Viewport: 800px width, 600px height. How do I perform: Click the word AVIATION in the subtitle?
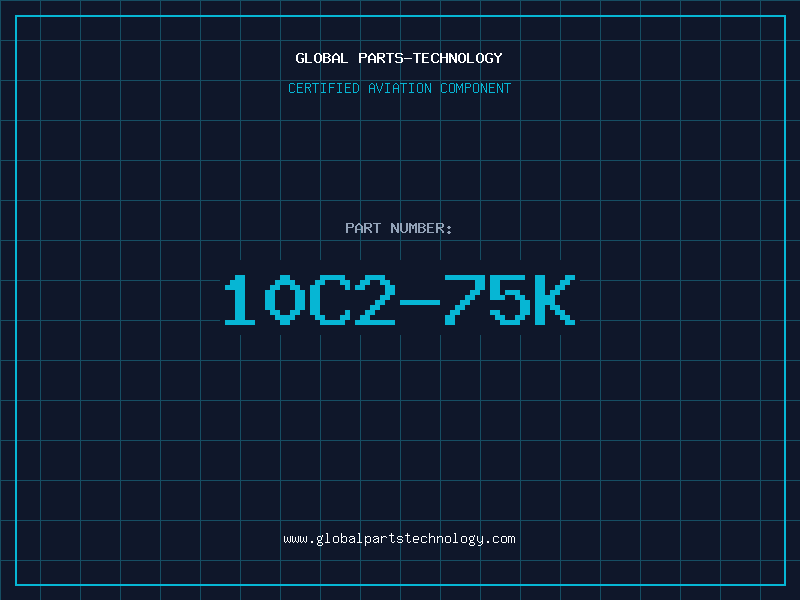[400, 88]
